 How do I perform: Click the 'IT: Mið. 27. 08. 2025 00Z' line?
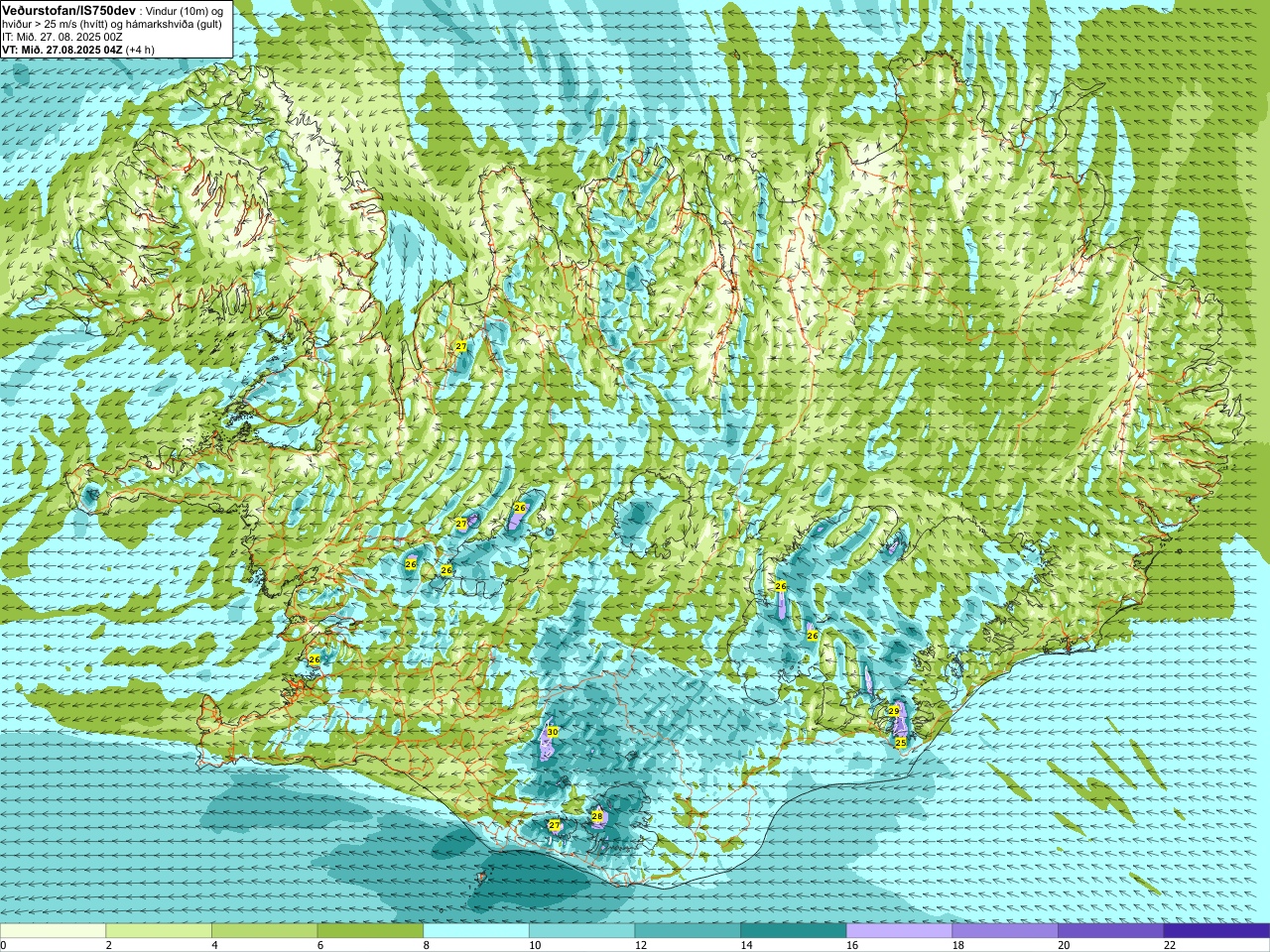(x=63, y=37)
